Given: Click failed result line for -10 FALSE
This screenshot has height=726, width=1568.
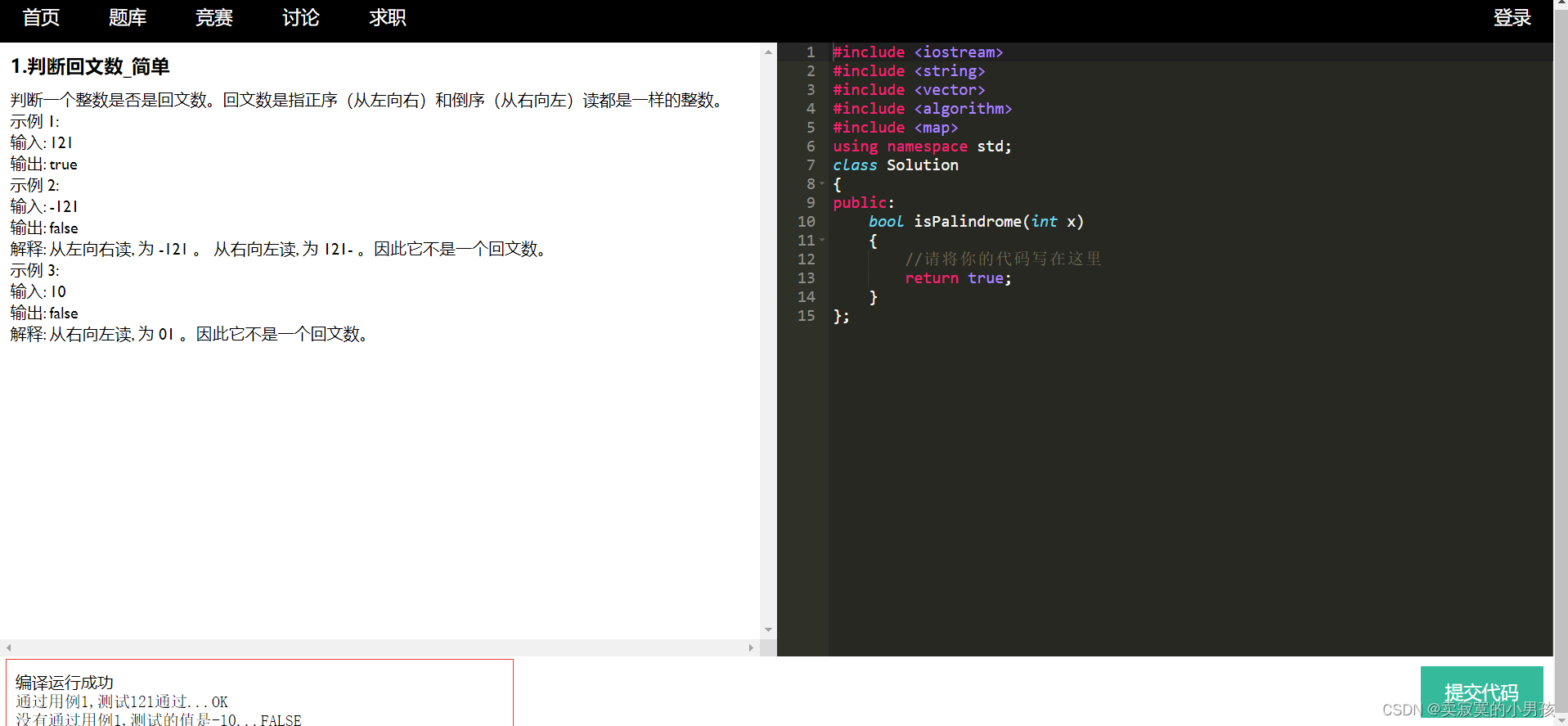Looking at the screenshot, I should pyautogui.click(x=159, y=719).
